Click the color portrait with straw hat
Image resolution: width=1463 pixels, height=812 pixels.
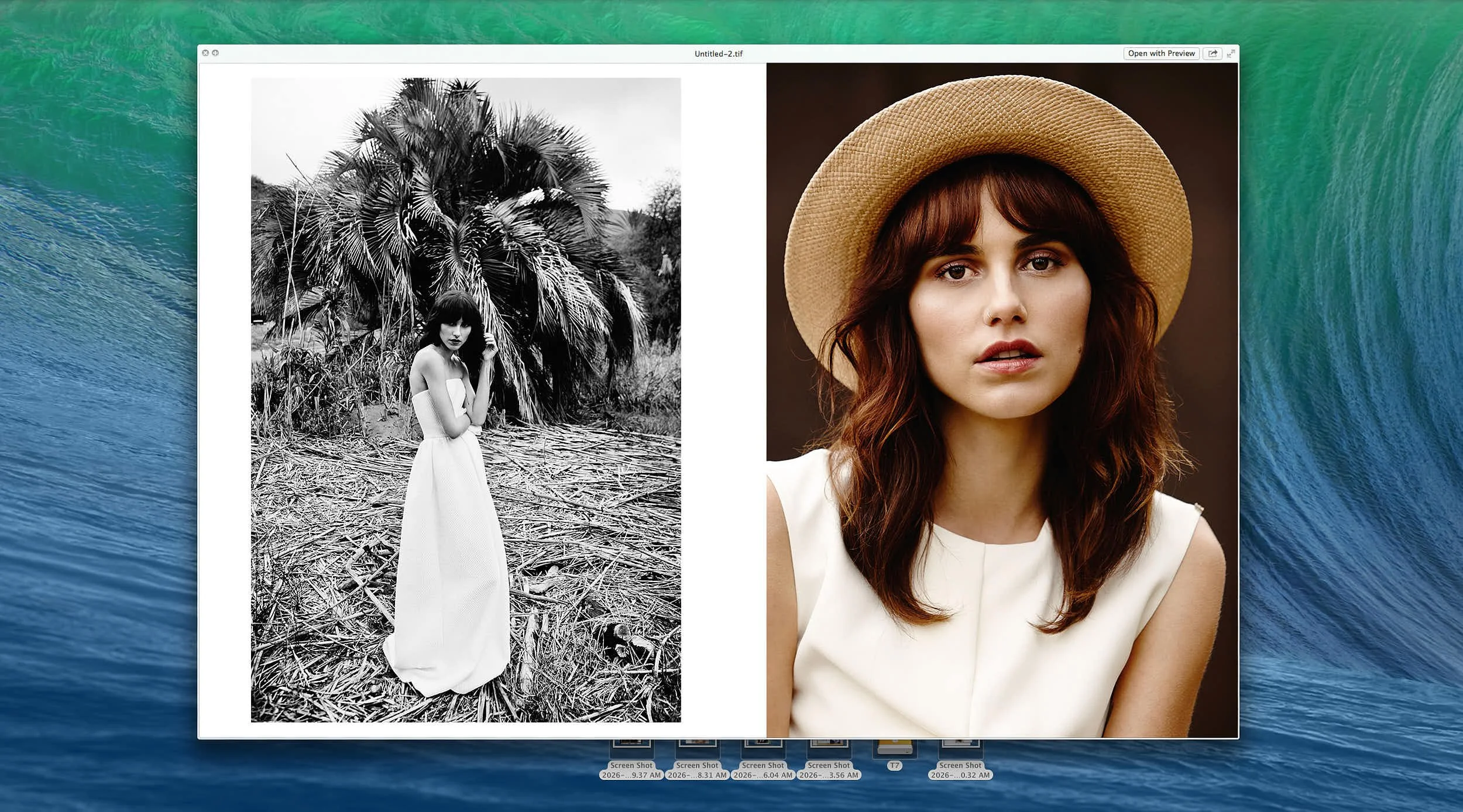click(x=1002, y=400)
